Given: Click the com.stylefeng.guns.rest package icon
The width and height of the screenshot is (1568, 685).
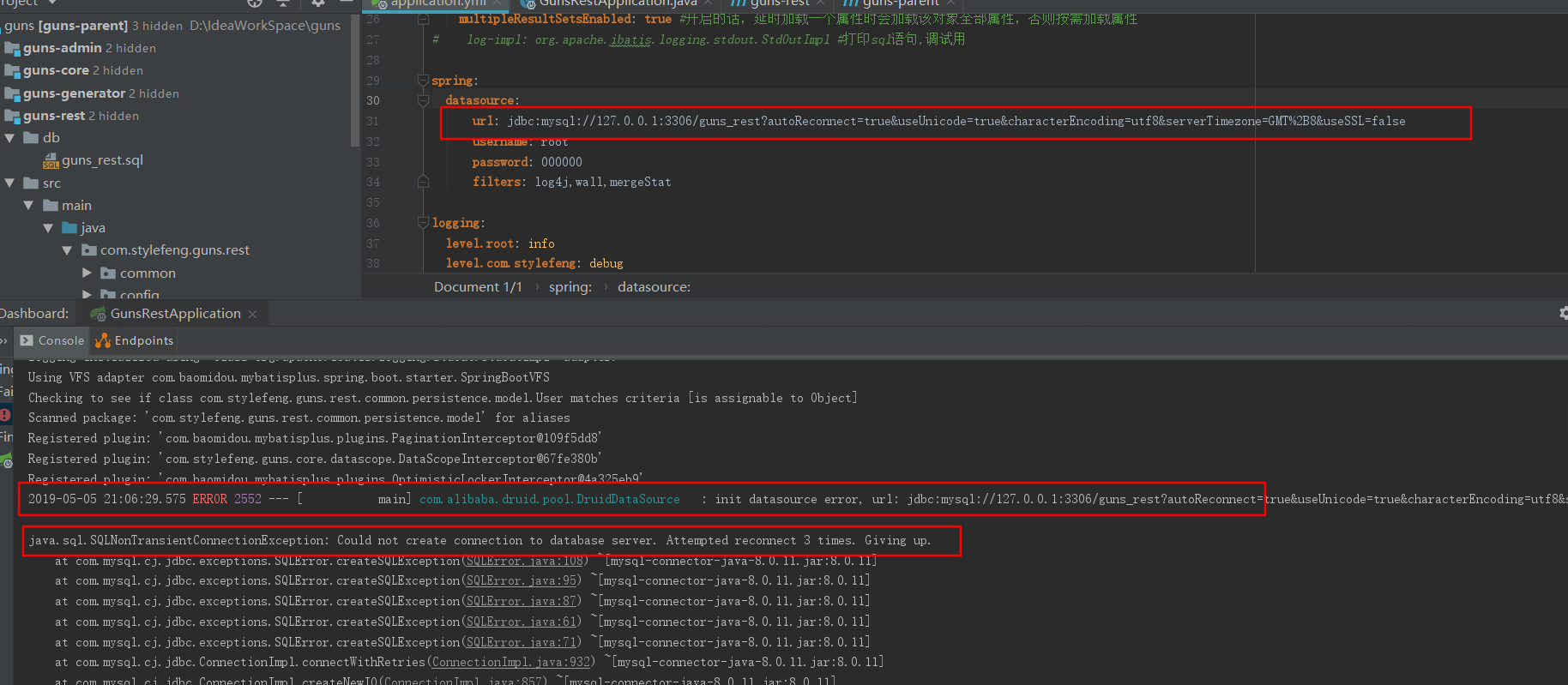Looking at the screenshot, I should (89, 250).
